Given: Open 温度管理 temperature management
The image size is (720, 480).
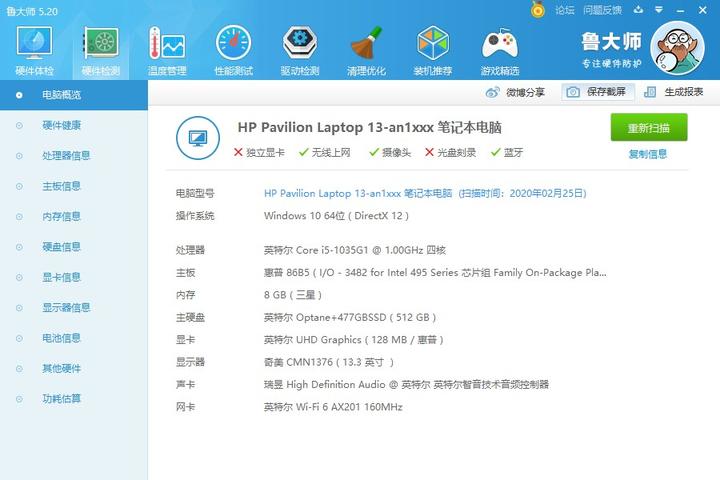Looking at the screenshot, I should pos(167,51).
